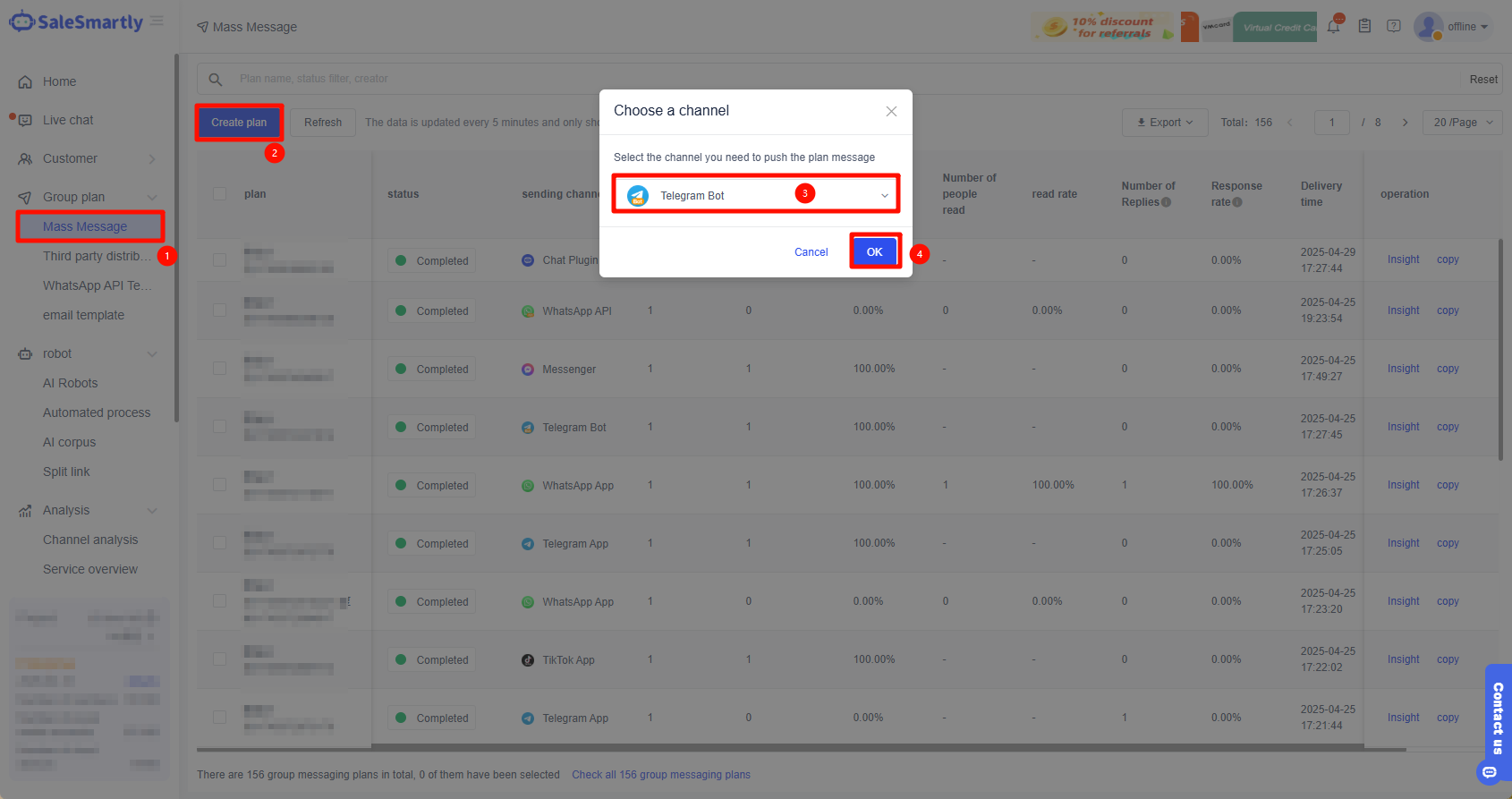Open AI Robots menu item
Viewport: 1512px width, 799px height.
[x=71, y=383]
